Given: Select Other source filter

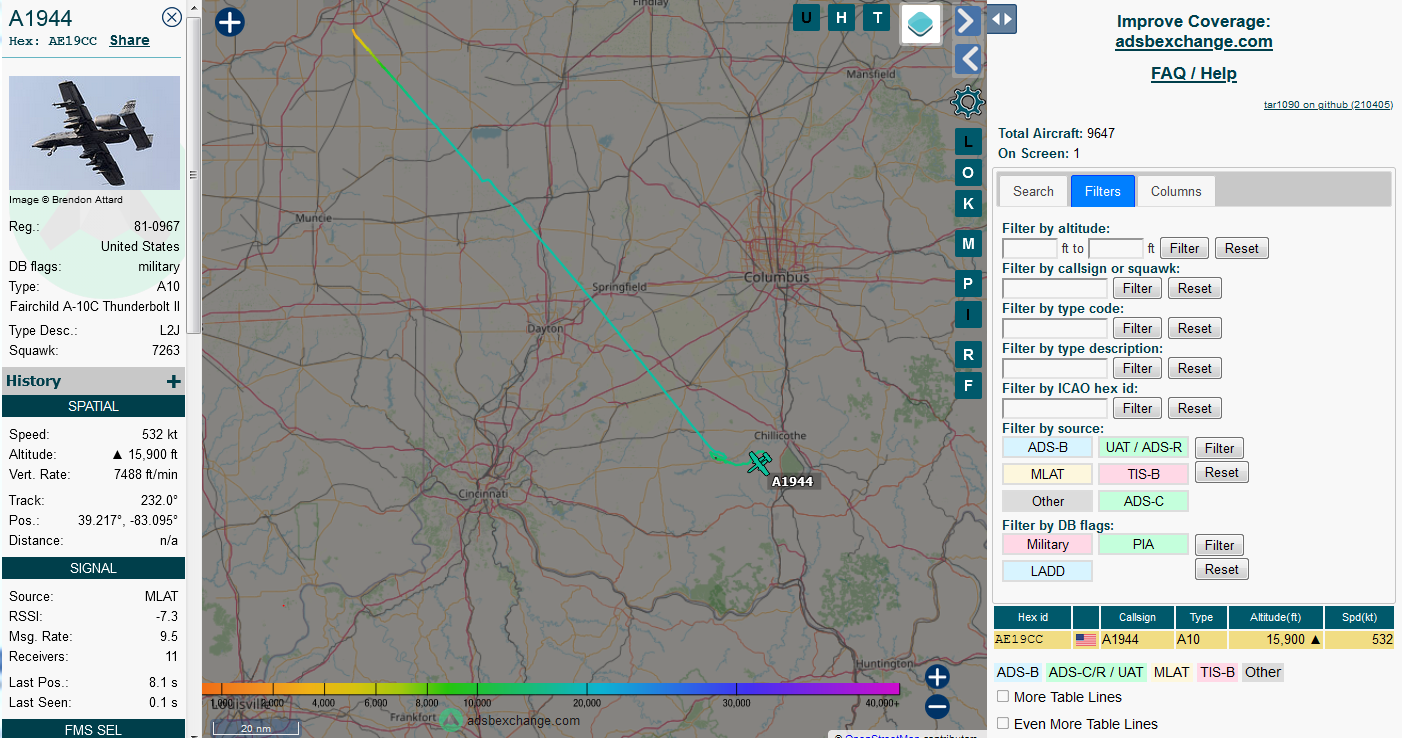Looking at the screenshot, I should [x=1047, y=501].
